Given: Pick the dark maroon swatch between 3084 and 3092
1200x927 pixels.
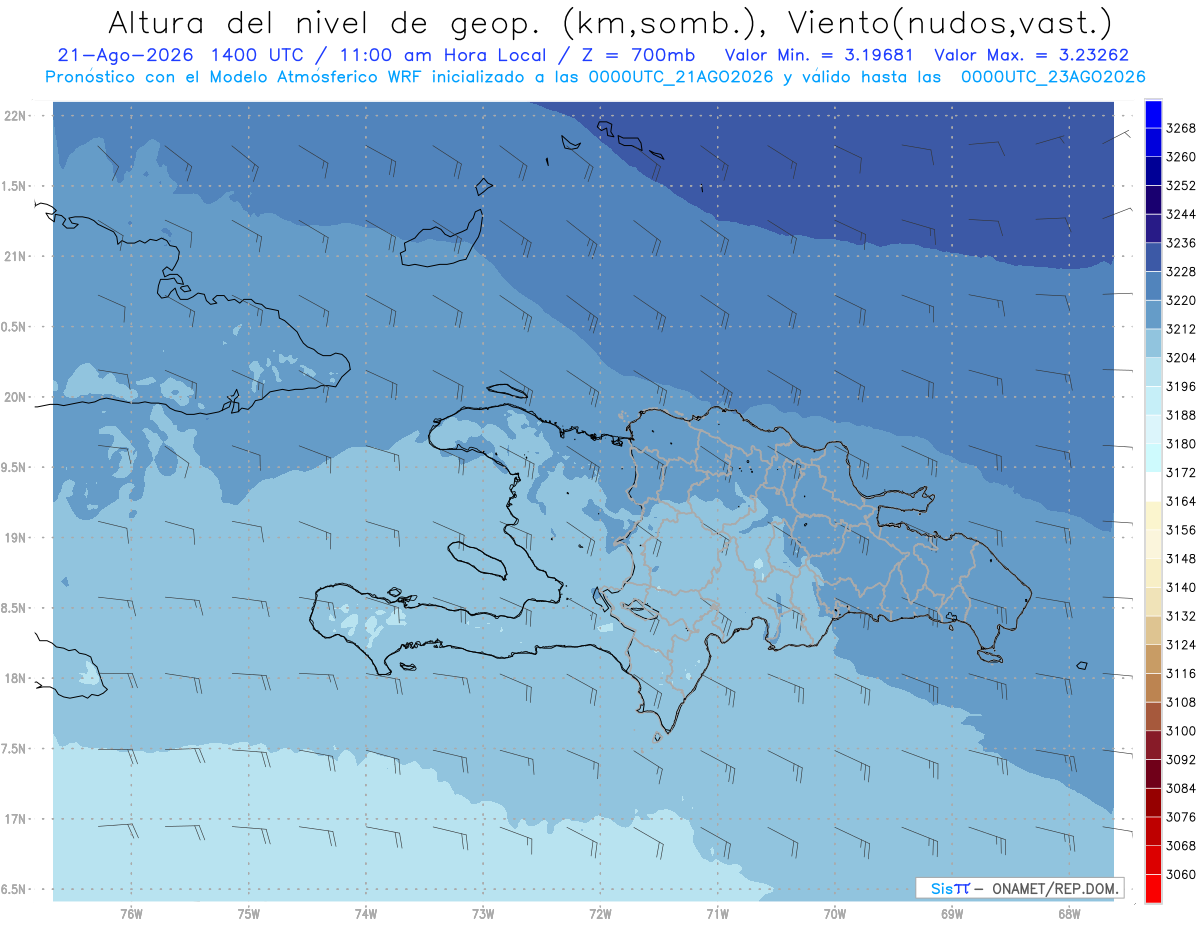Looking at the screenshot, I should (x=1153, y=774).
